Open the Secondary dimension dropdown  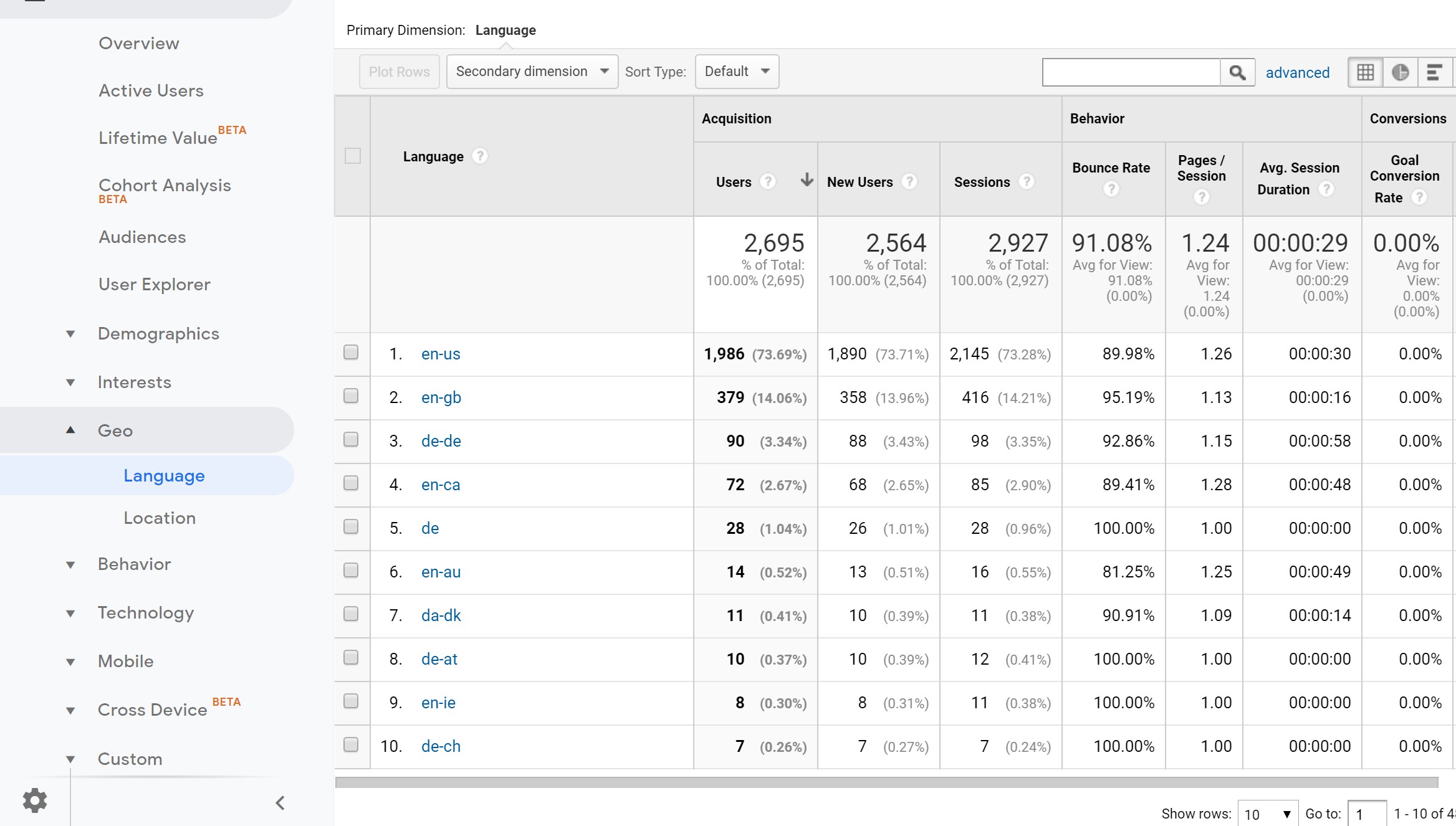tap(532, 72)
